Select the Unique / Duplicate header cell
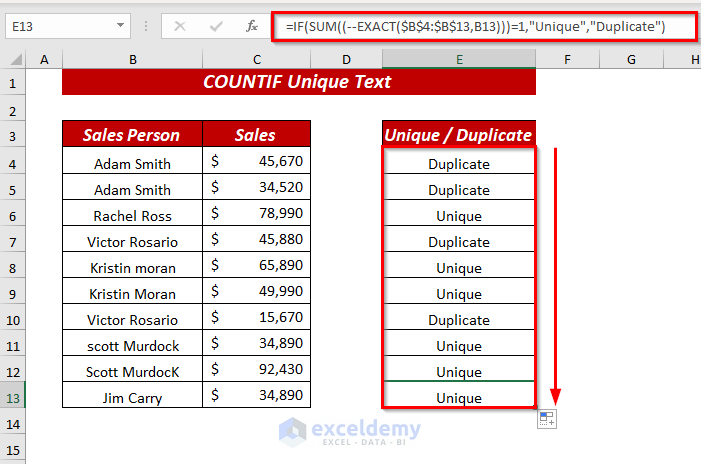The height and width of the screenshot is (464, 701). pyautogui.click(x=459, y=134)
